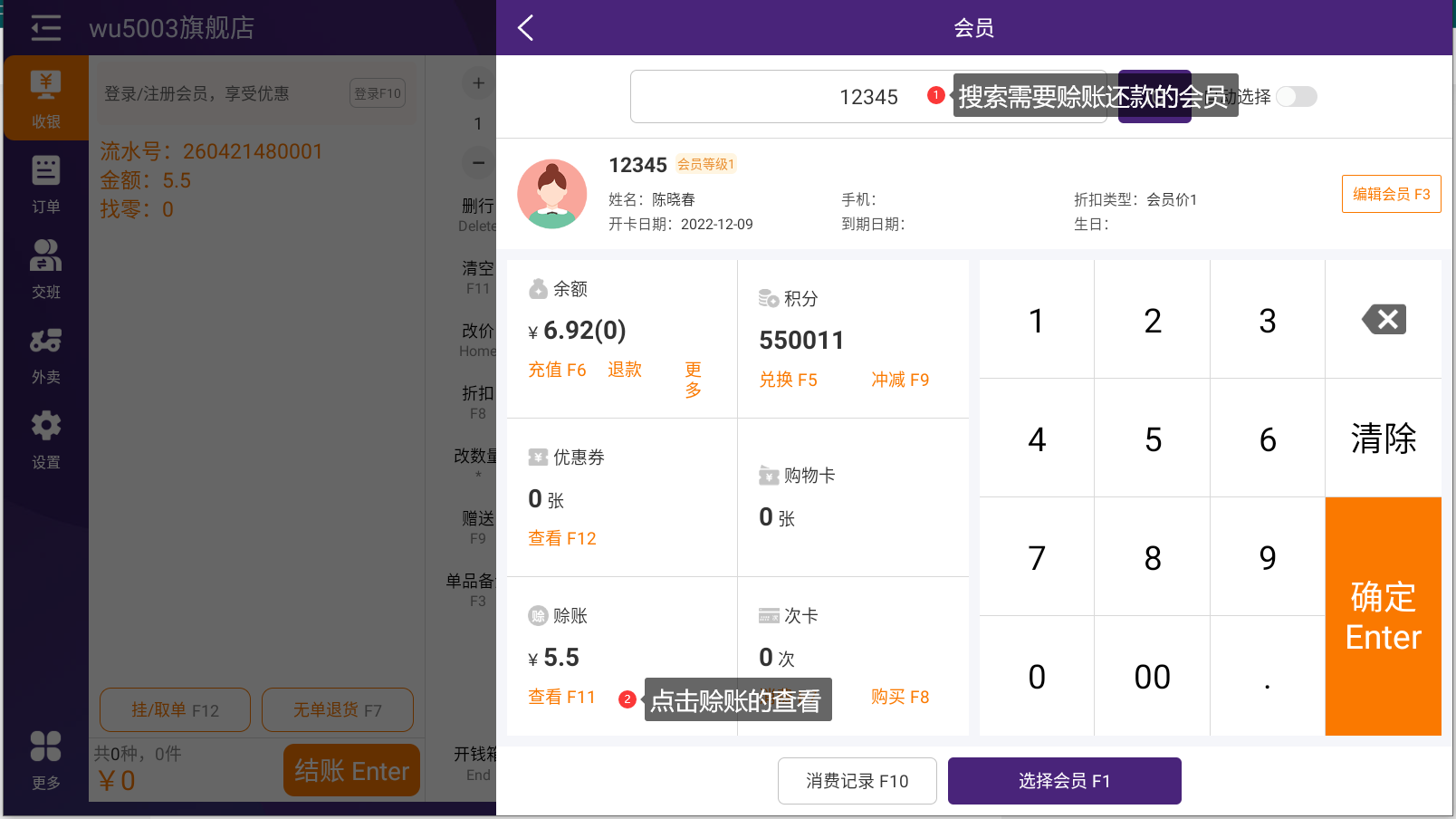Open the 订单 orders sidebar icon
The width and height of the screenshot is (1456, 819).
tap(46, 184)
